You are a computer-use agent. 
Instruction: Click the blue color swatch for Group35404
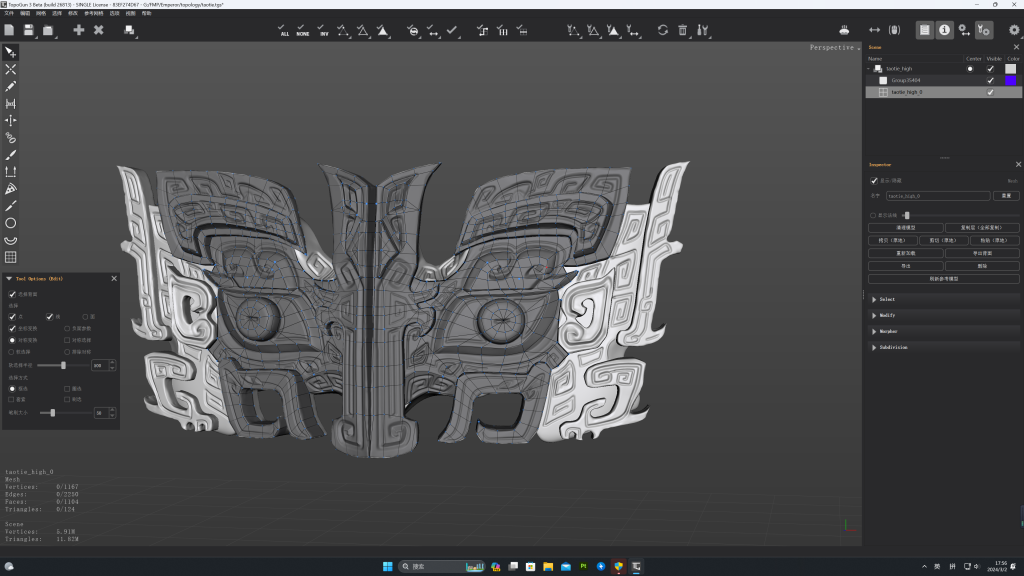pos(1010,80)
